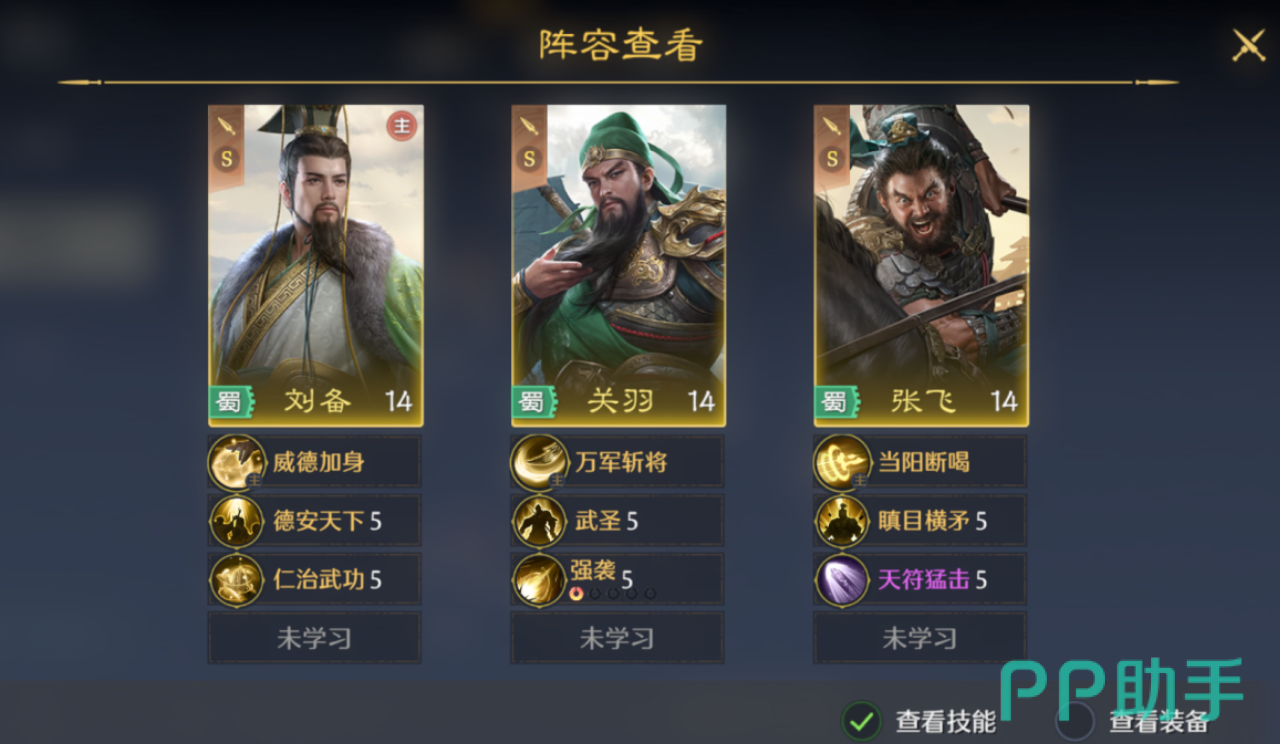Close the 阵容查看 panel with crossed swords
The image size is (1280, 744).
coord(1248,45)
